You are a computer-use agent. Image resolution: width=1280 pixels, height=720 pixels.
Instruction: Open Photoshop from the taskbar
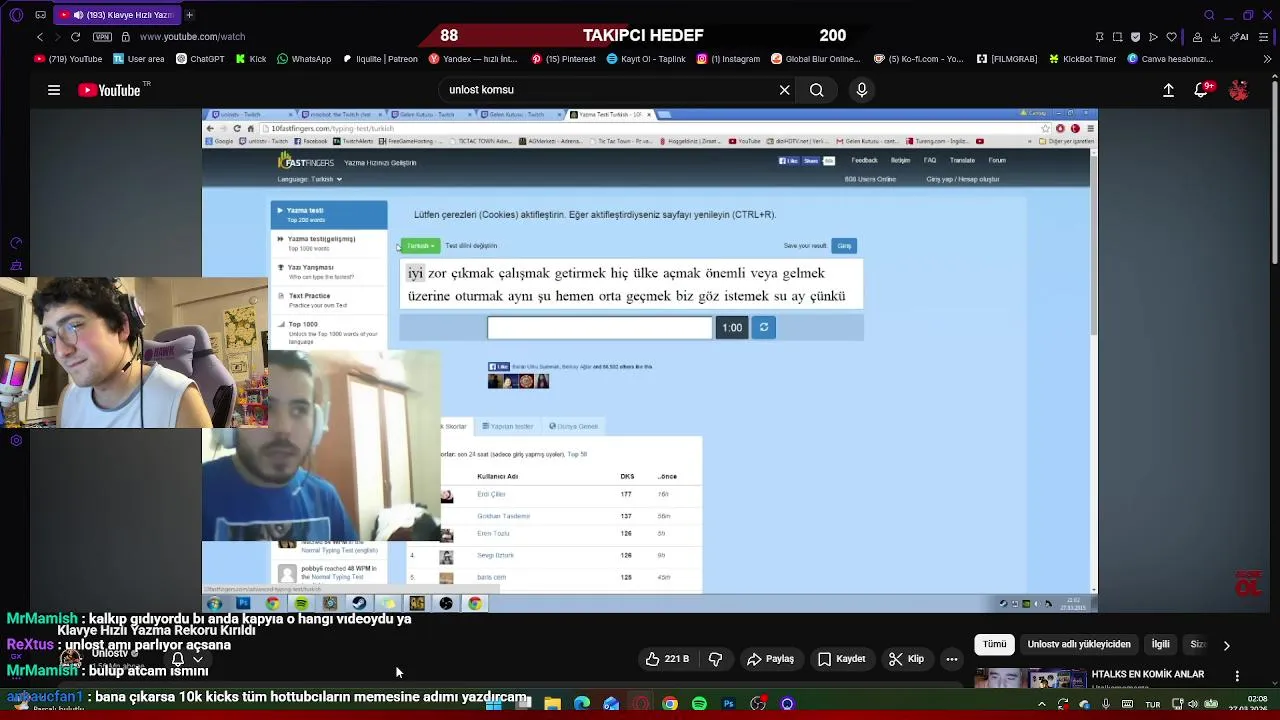coord(728,704)
